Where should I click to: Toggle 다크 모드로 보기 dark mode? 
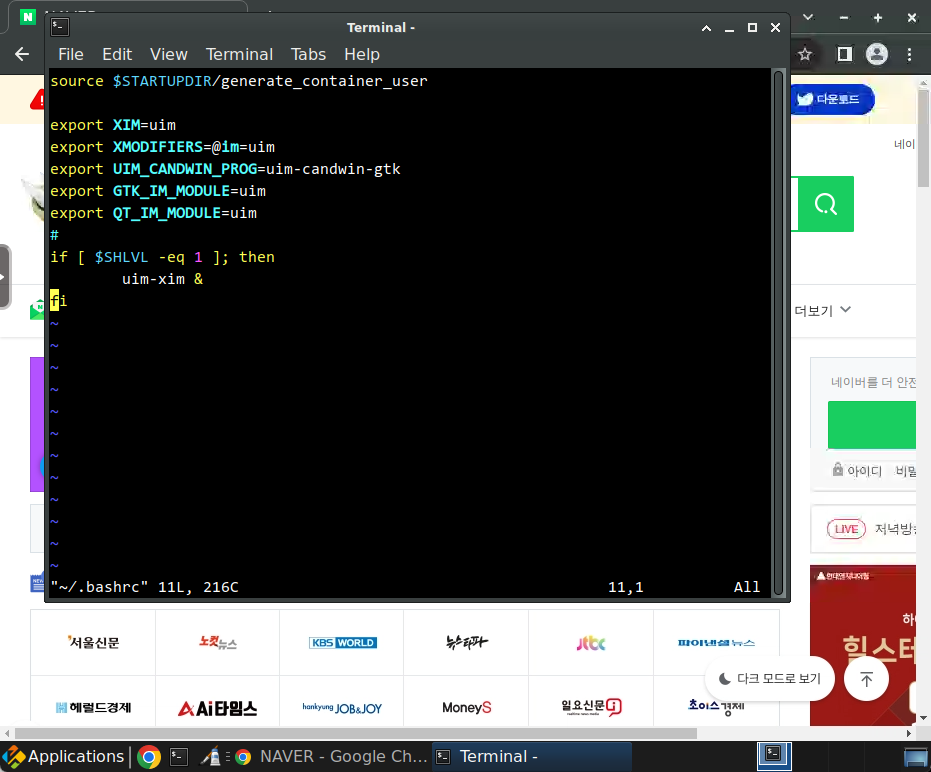pos(770,678)
